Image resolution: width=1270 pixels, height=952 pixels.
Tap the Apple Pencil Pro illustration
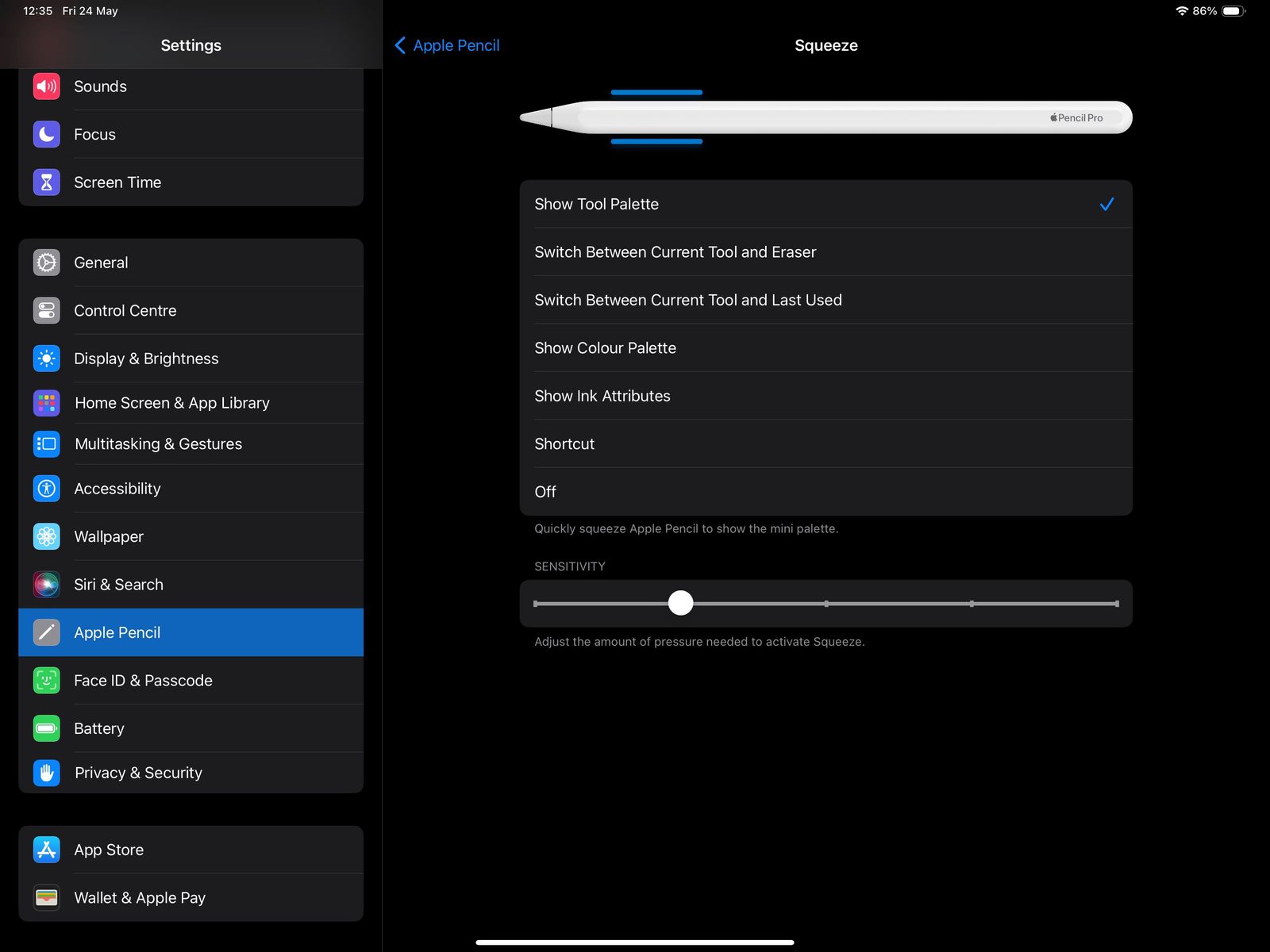825,117
